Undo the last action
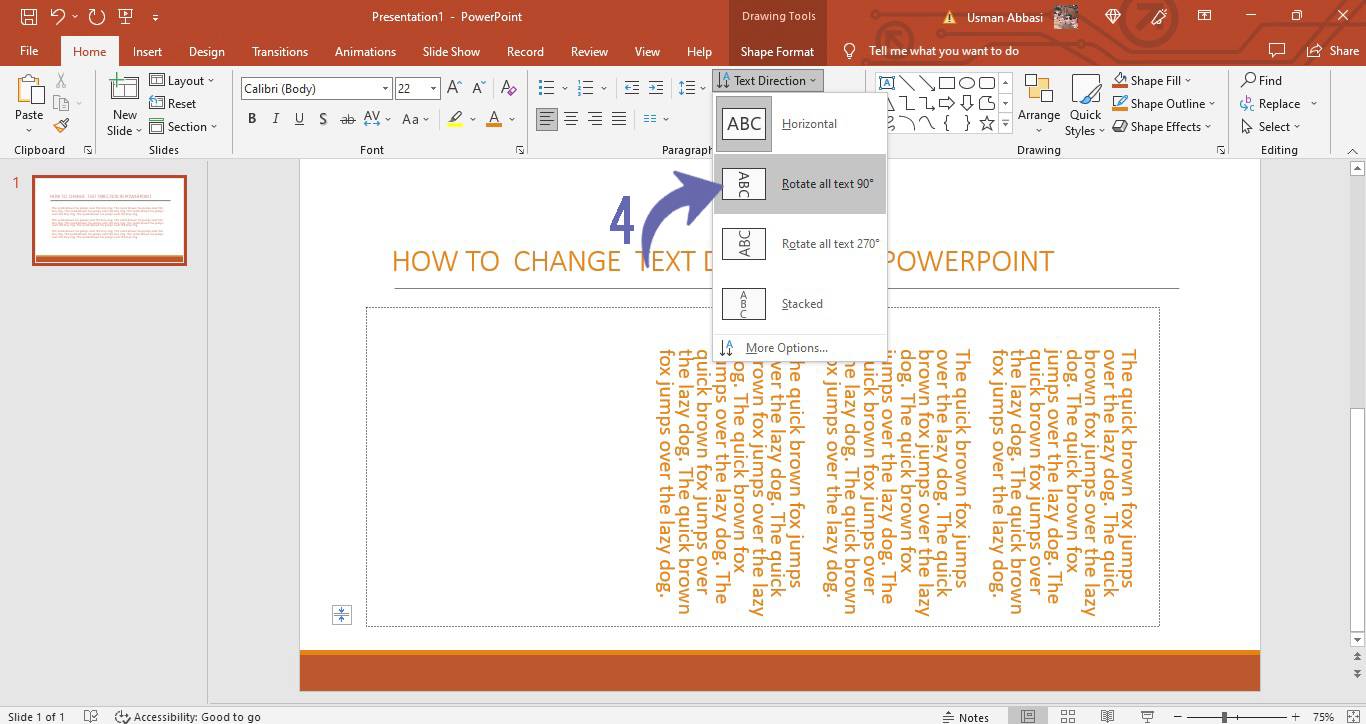The image size is (1366, 724). point(57,16)
